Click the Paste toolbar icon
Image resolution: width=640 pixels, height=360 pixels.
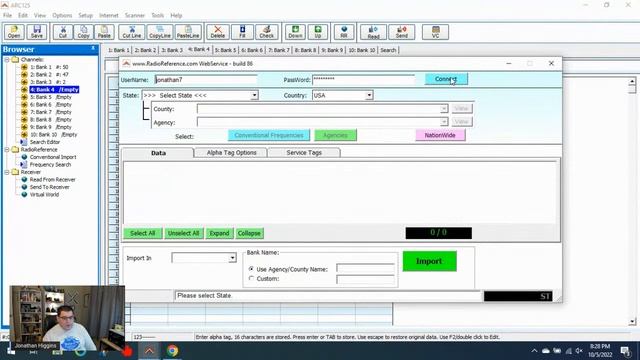click(104, 32)
